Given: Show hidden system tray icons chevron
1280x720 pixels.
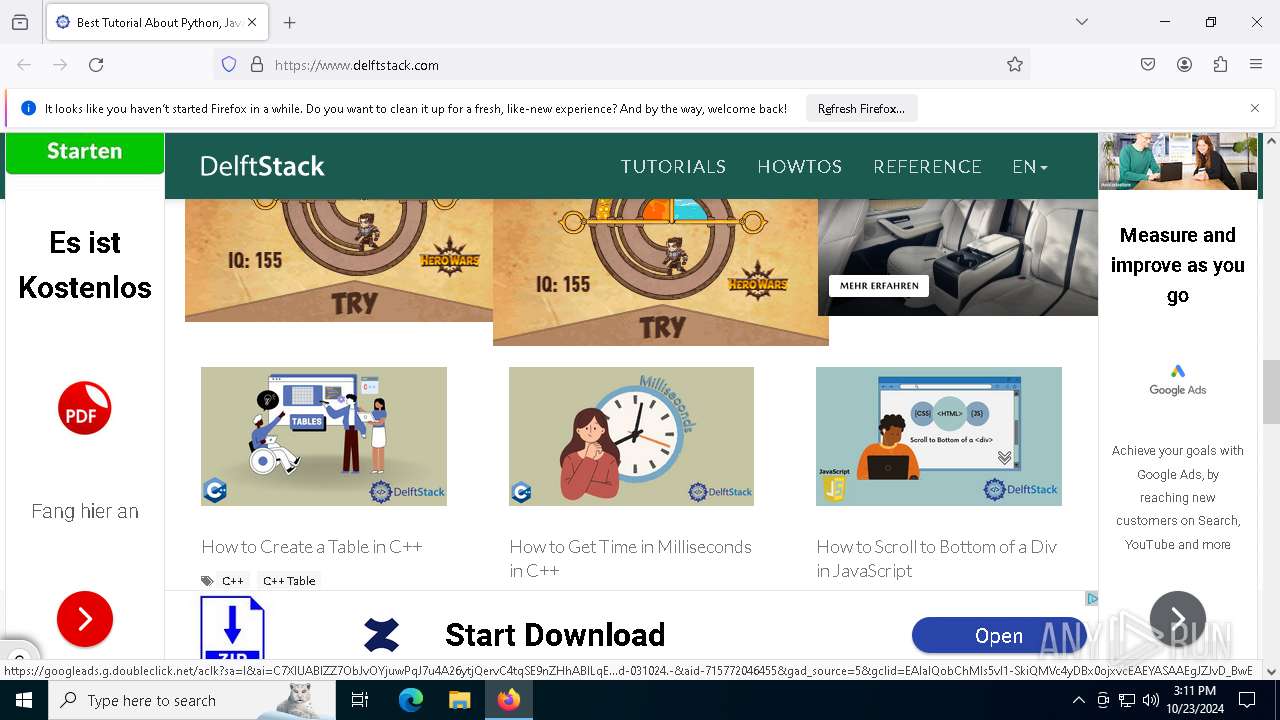Looking at the screenshot, I should [x=1078, y=700].
